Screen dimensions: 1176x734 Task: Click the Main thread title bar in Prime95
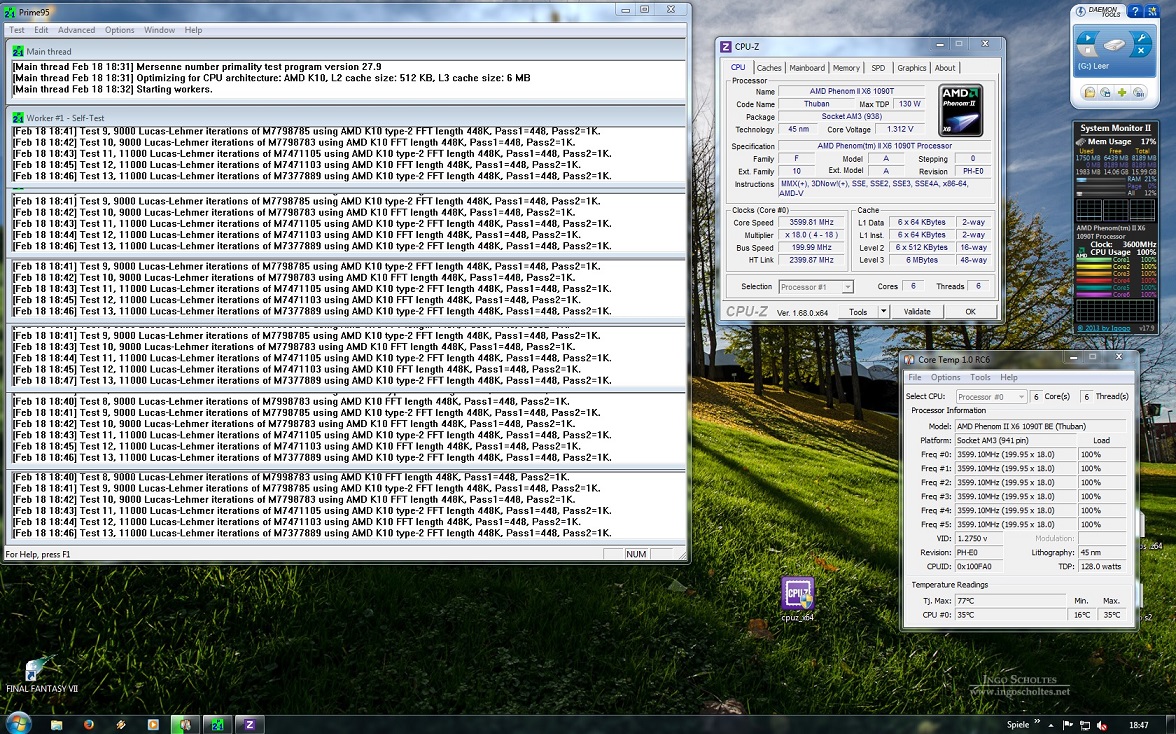click(346, 52)
